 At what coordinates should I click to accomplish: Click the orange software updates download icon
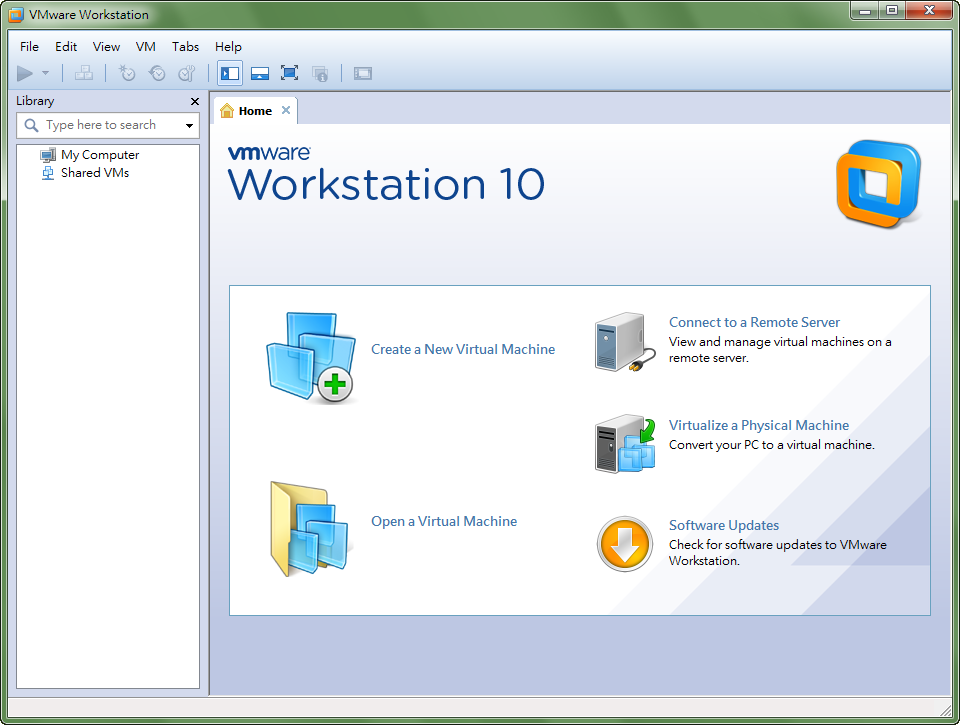pos(624,544)
